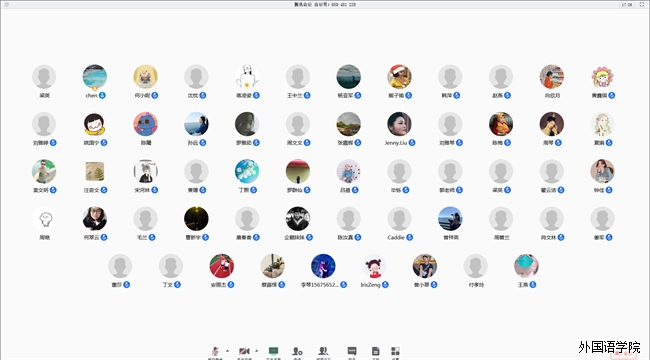Click the meeting info icon at the top left
Image resolution: width=650 pixels, height=360 pixels.
coord(6,5)
